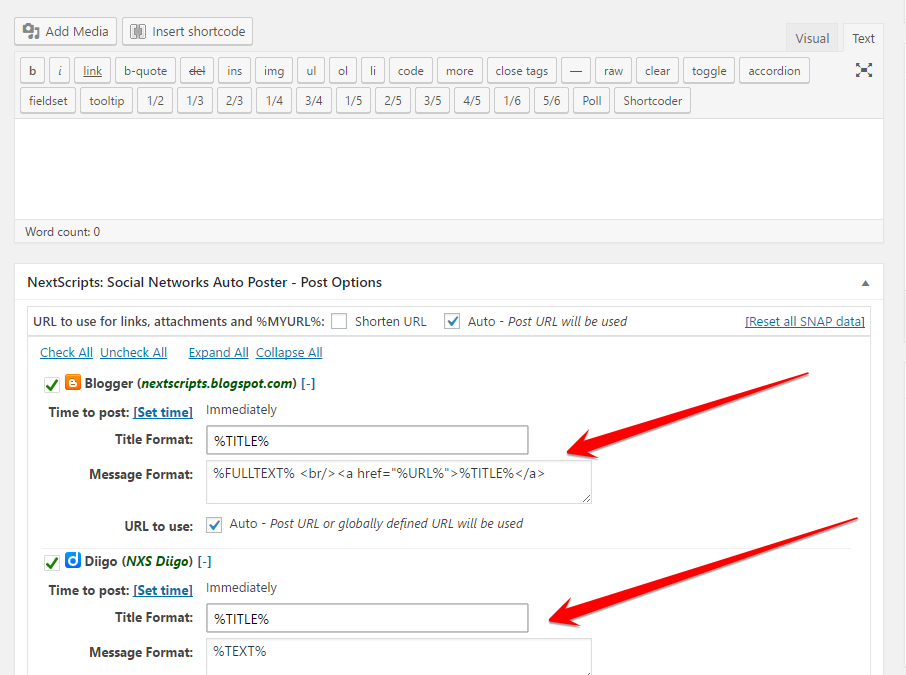Screen dimensions: 906x675
Task: Switch to the Text editor tab
Action: click(x=863, y=38)
